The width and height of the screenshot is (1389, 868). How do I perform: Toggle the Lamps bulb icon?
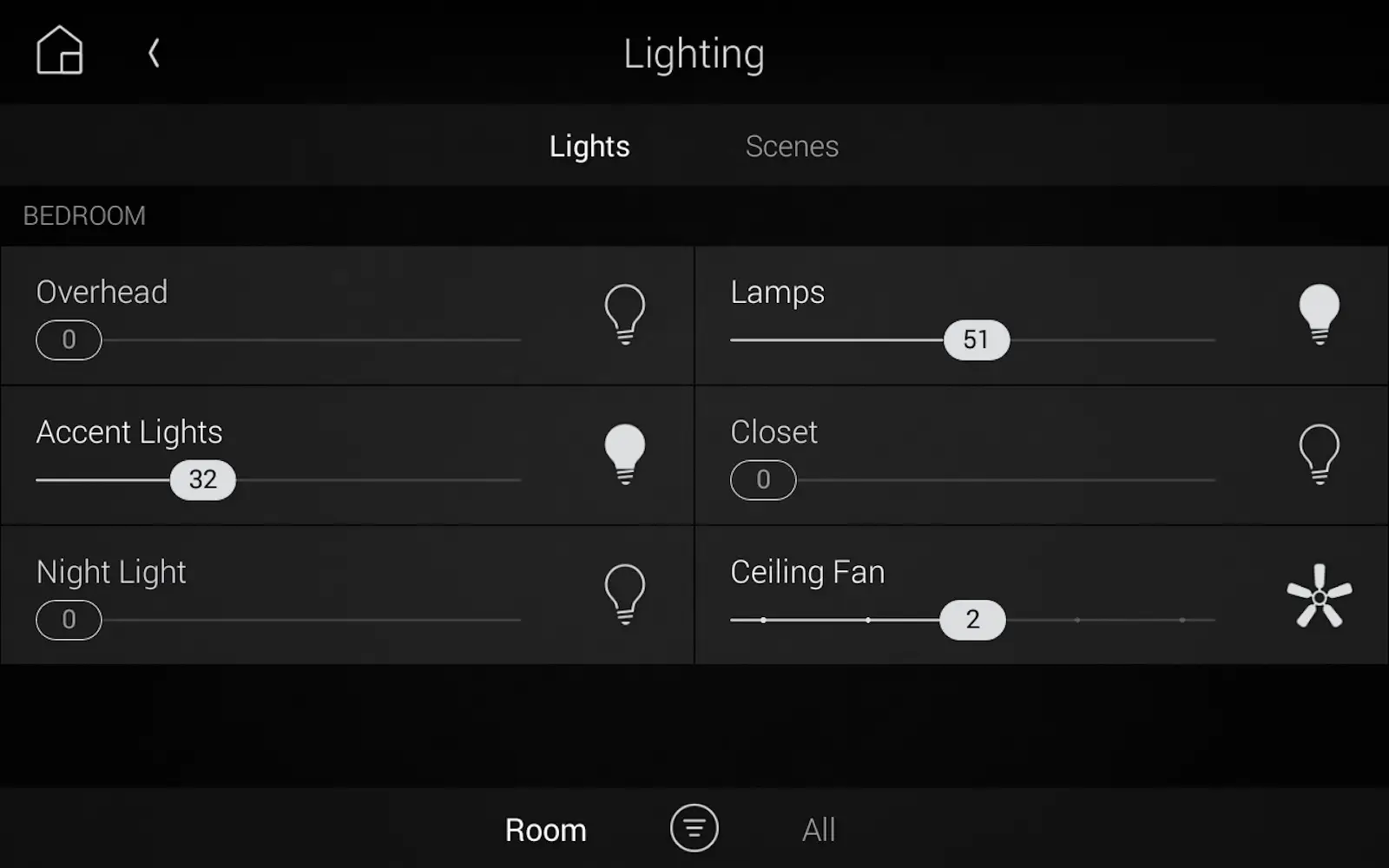(1320, 314)
